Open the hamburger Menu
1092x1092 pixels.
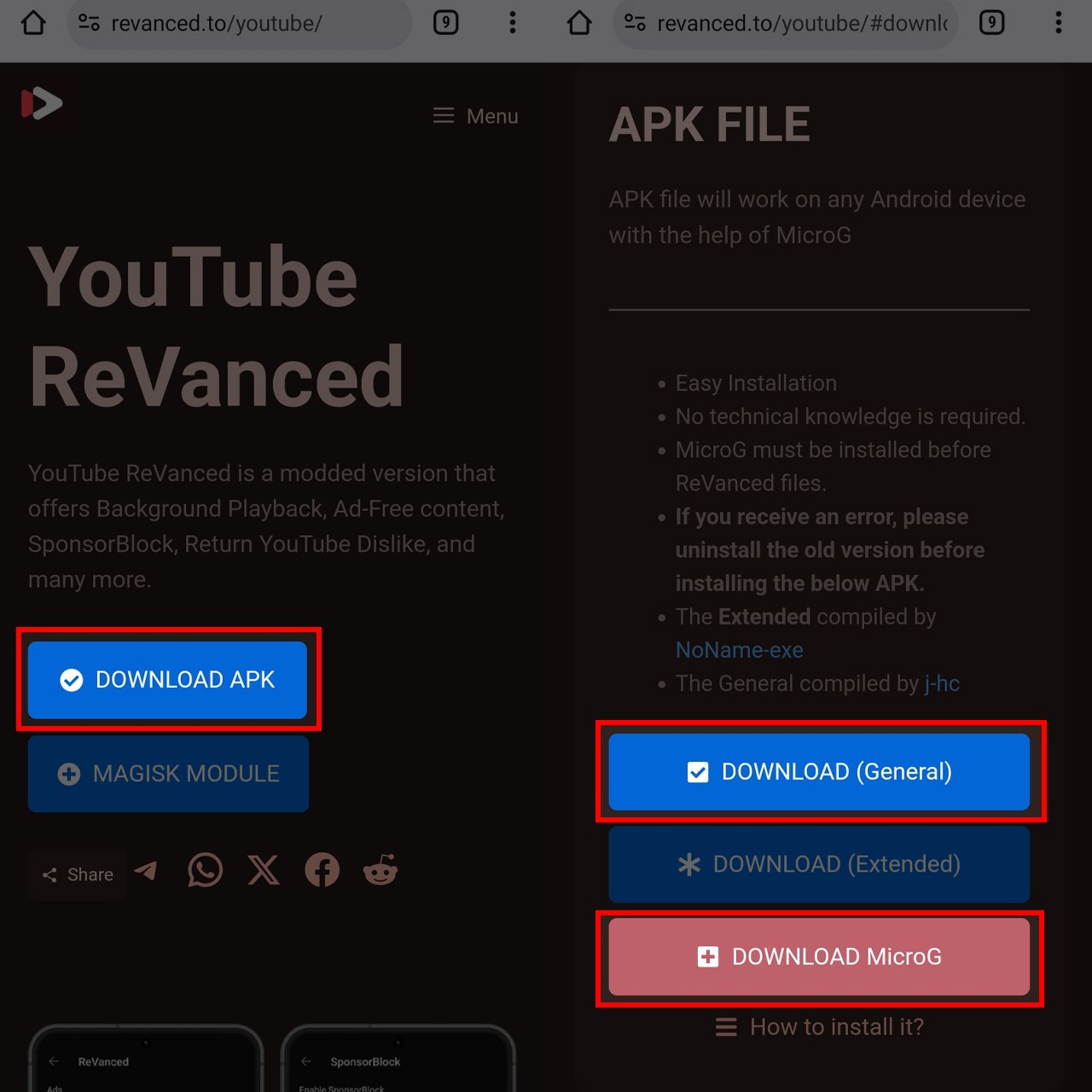coord(475,116)
